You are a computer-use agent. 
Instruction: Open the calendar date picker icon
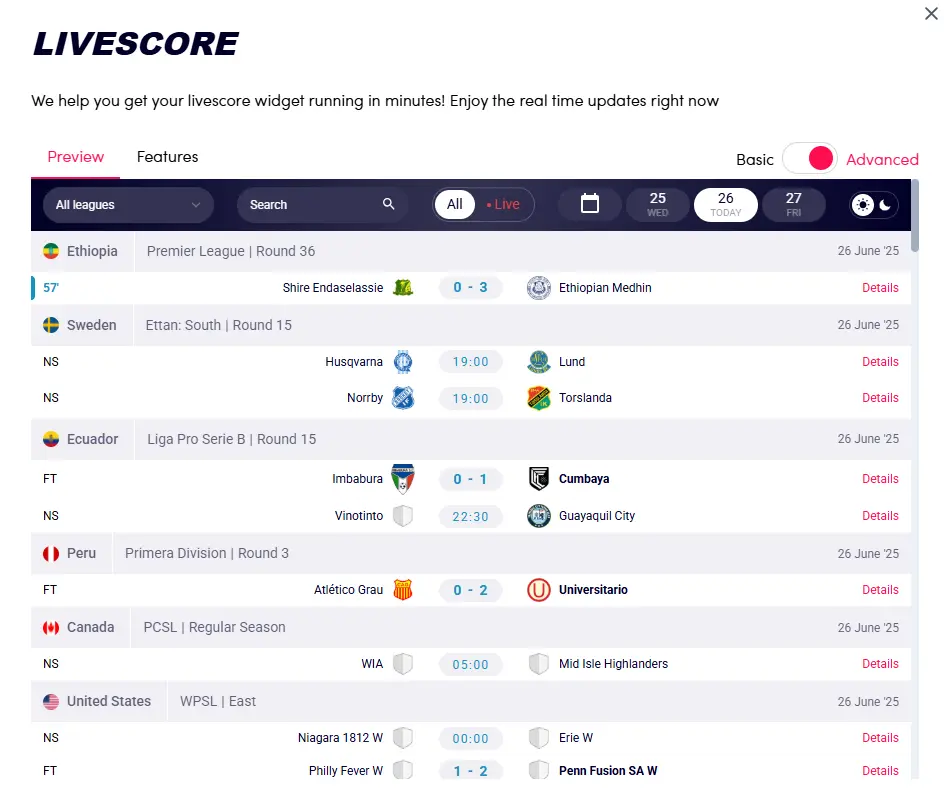click(x=589, y=204)
